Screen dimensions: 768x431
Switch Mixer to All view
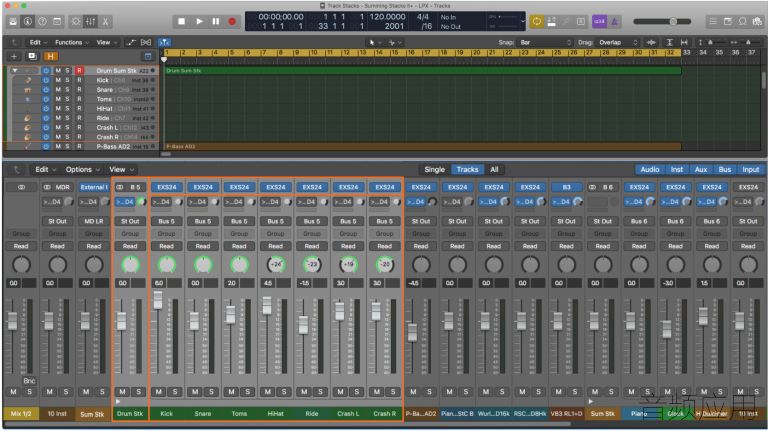coord(494,169)
